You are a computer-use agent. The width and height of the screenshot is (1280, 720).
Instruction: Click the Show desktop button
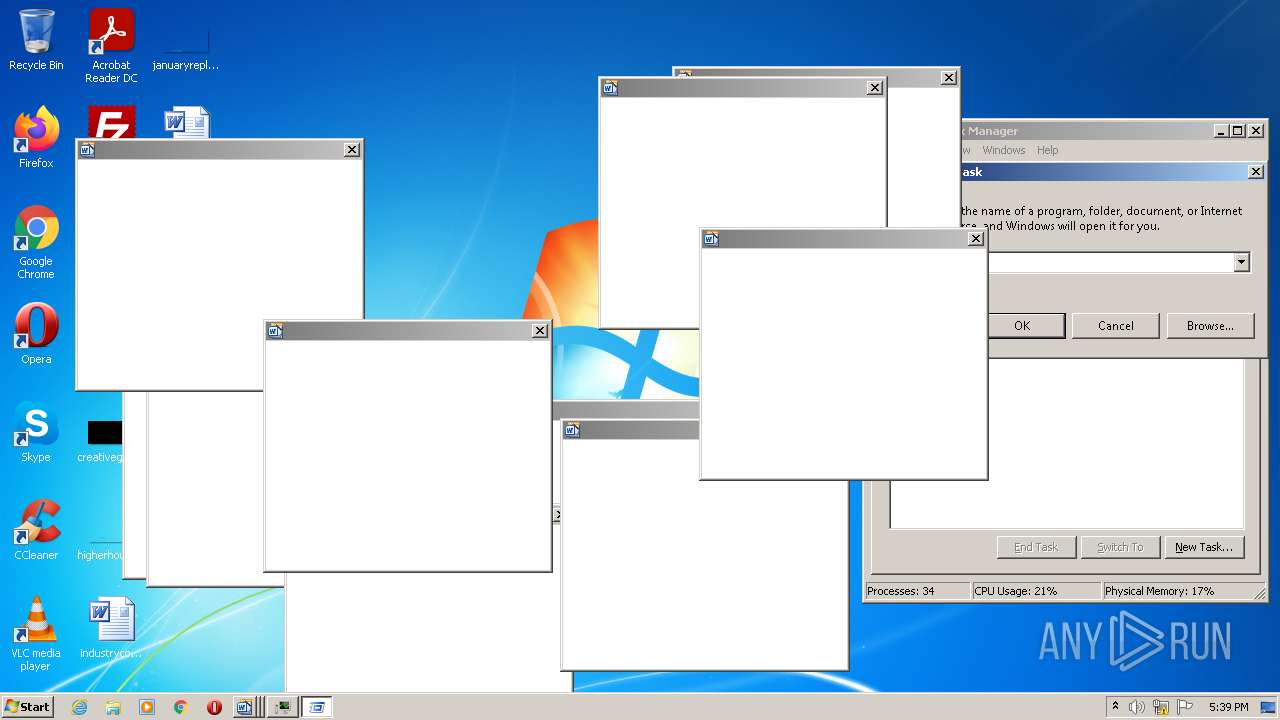(x=1268, y=707)
